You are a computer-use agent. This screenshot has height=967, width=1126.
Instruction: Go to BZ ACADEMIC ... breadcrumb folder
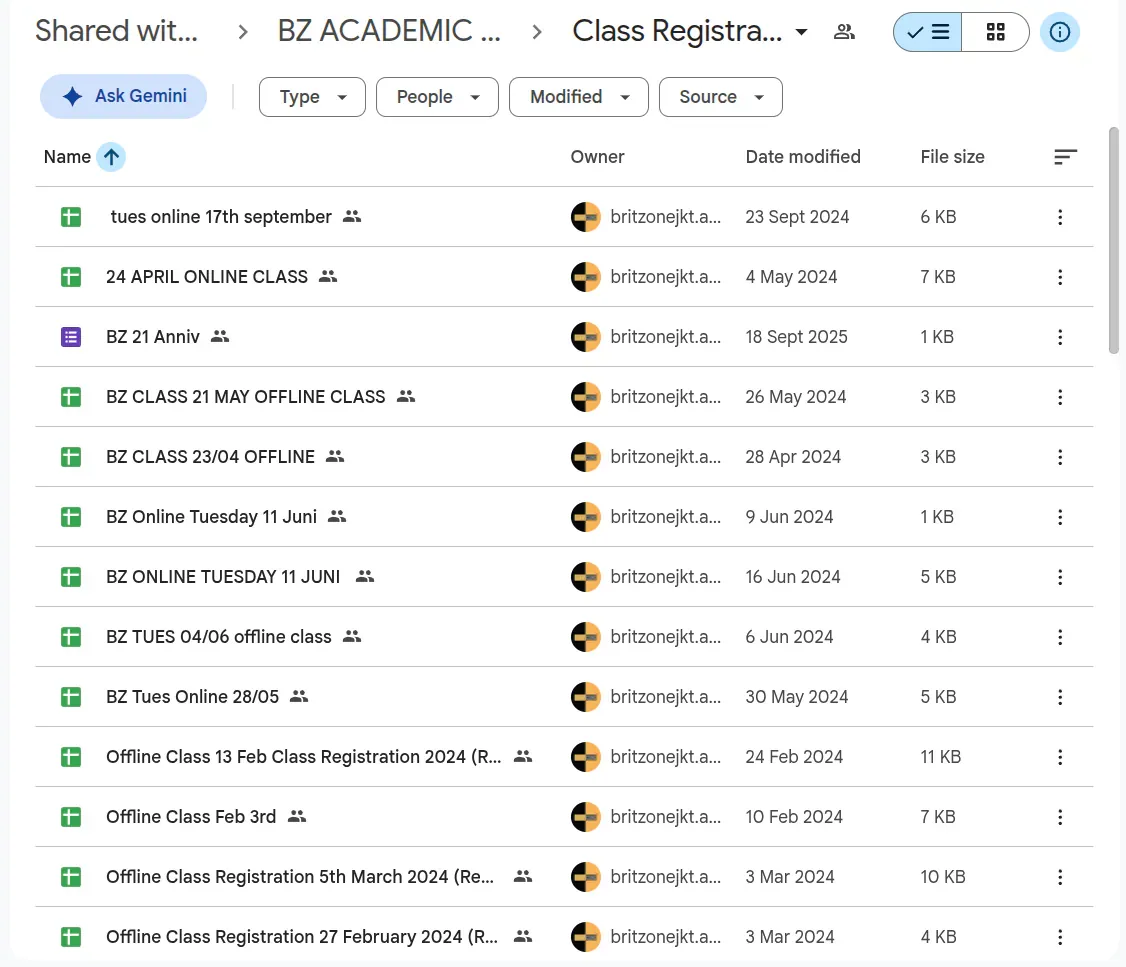click(389, 31)
